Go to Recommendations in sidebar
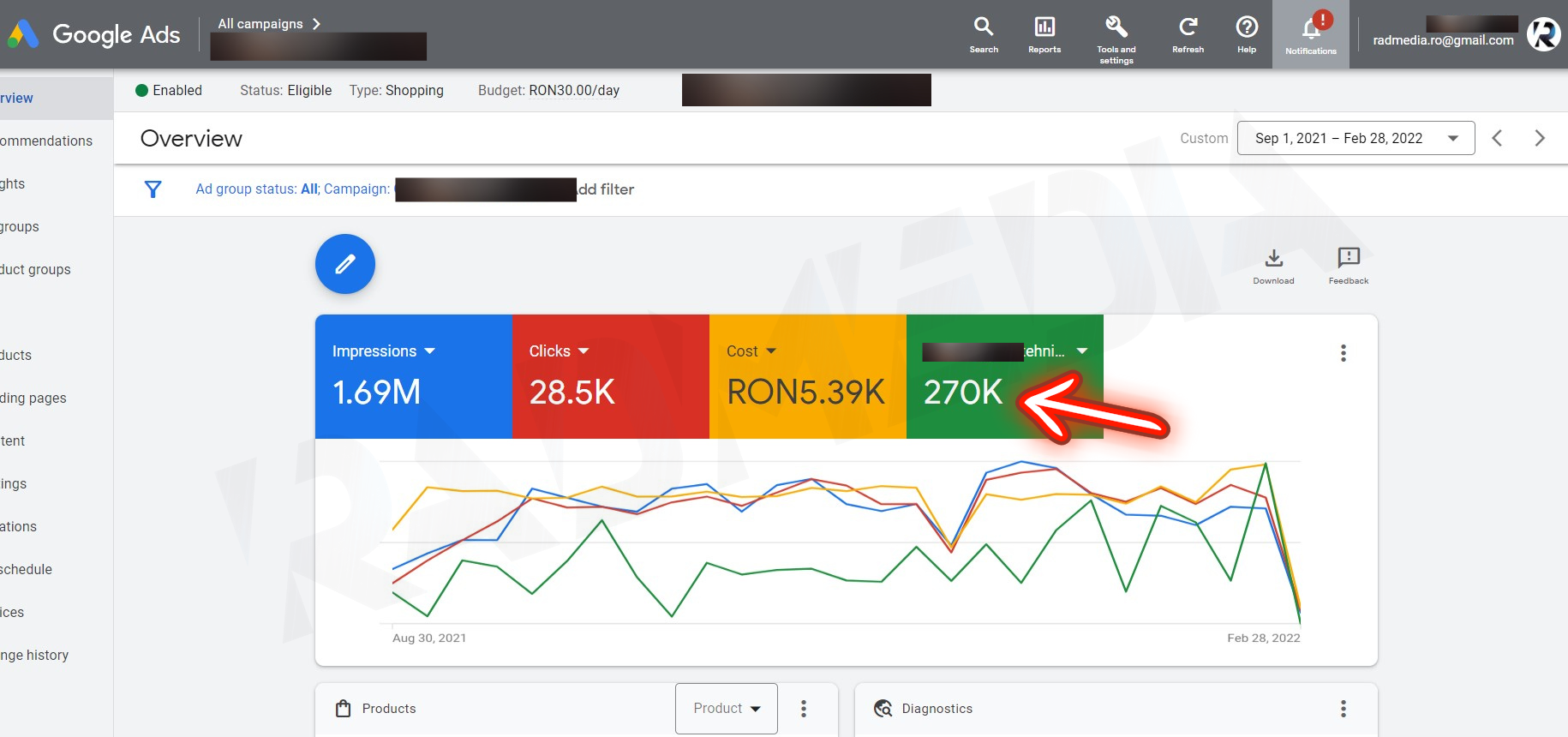This screenshot has width=1568, height=737. coord(46,141)
